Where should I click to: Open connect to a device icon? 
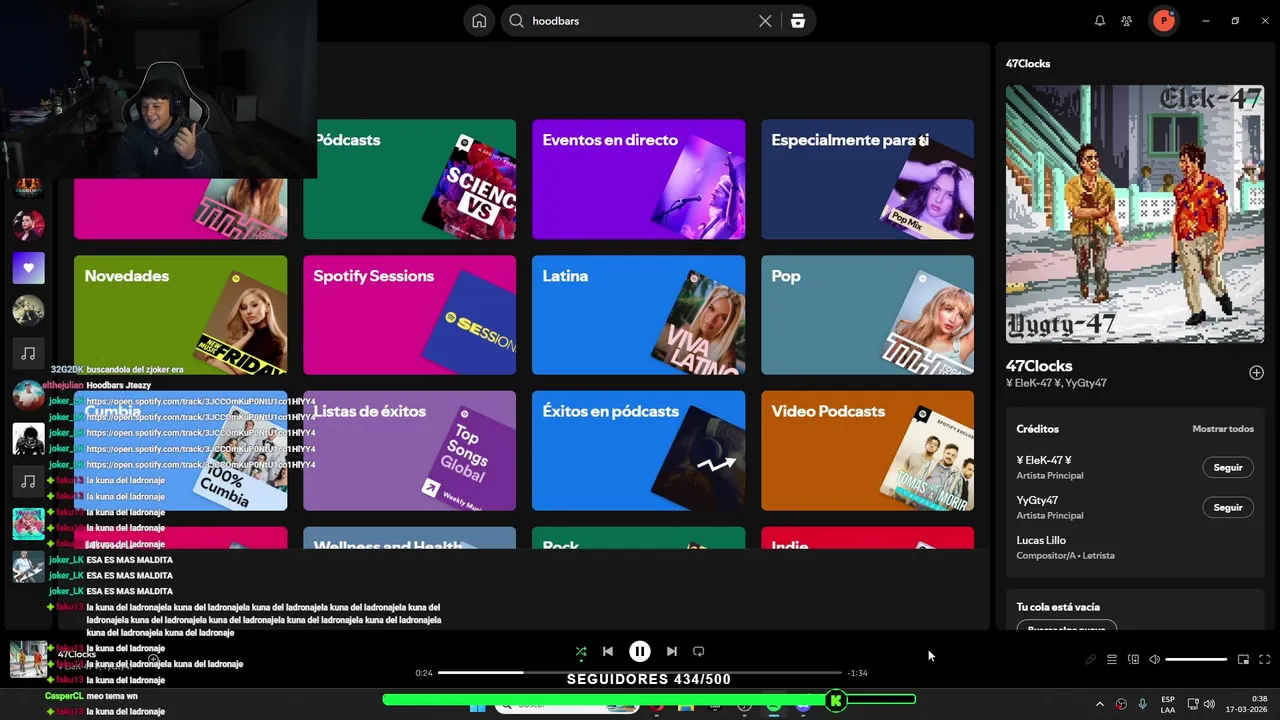pyautogui.click(x=1133, y=660)
